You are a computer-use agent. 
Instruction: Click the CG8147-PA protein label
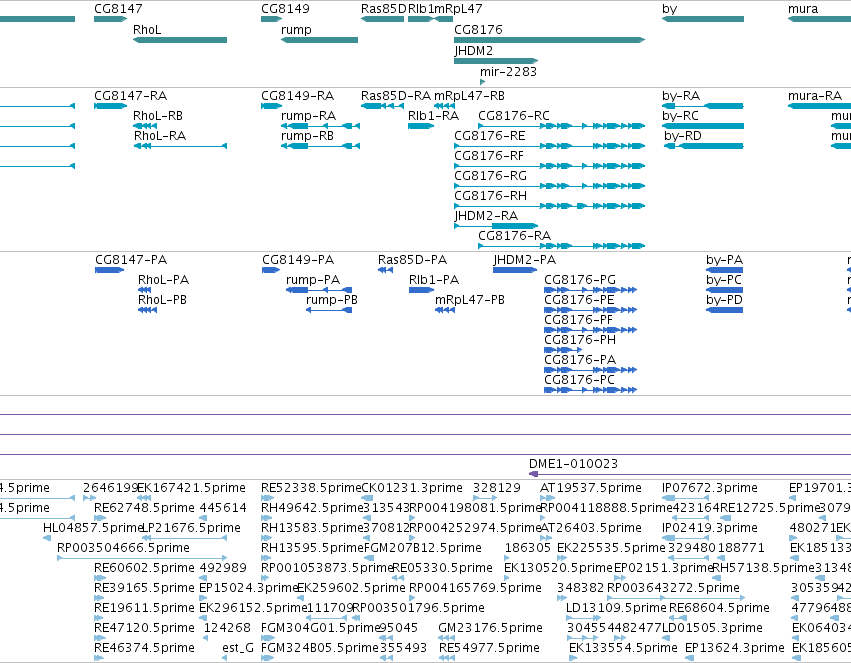[131, 260]
